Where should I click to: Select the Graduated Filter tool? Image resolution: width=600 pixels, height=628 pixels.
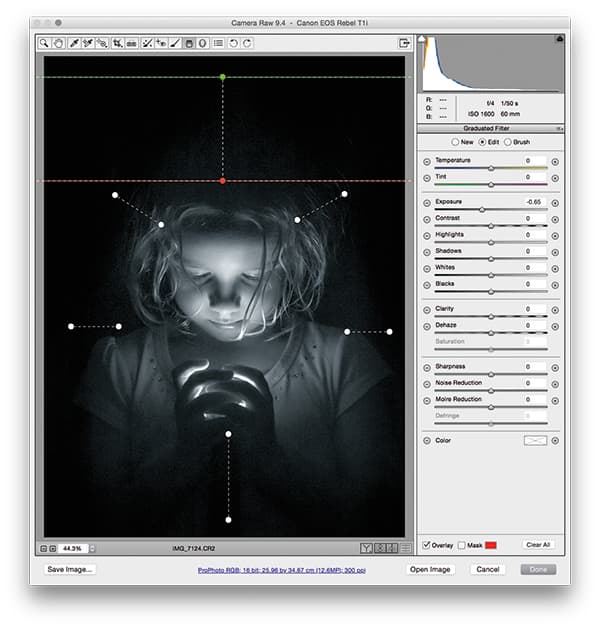point(189,43)
